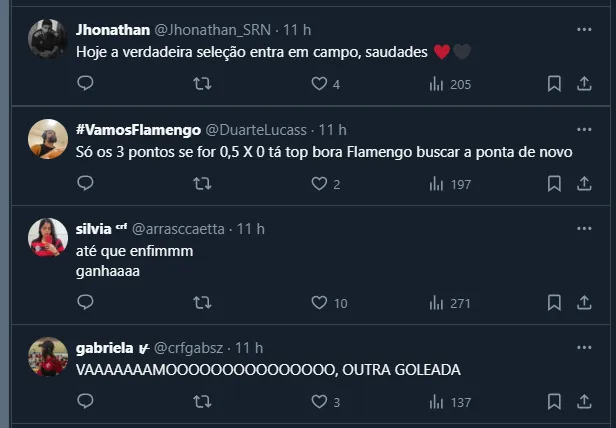This screenshot has height=428, width=616.
Task: Open more options on Jhonathan's tweet
Action: pyautogui.click(x=585, y=28)
